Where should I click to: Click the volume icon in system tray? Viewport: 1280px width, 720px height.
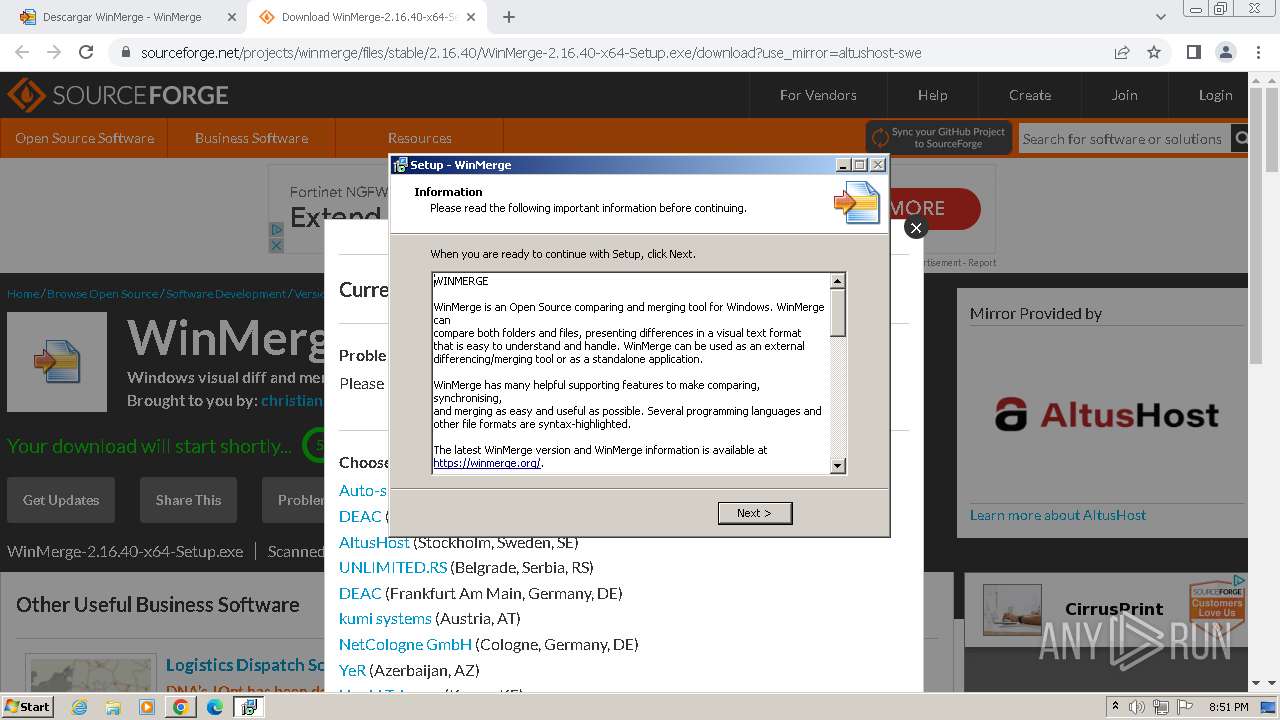point(1136,707)
